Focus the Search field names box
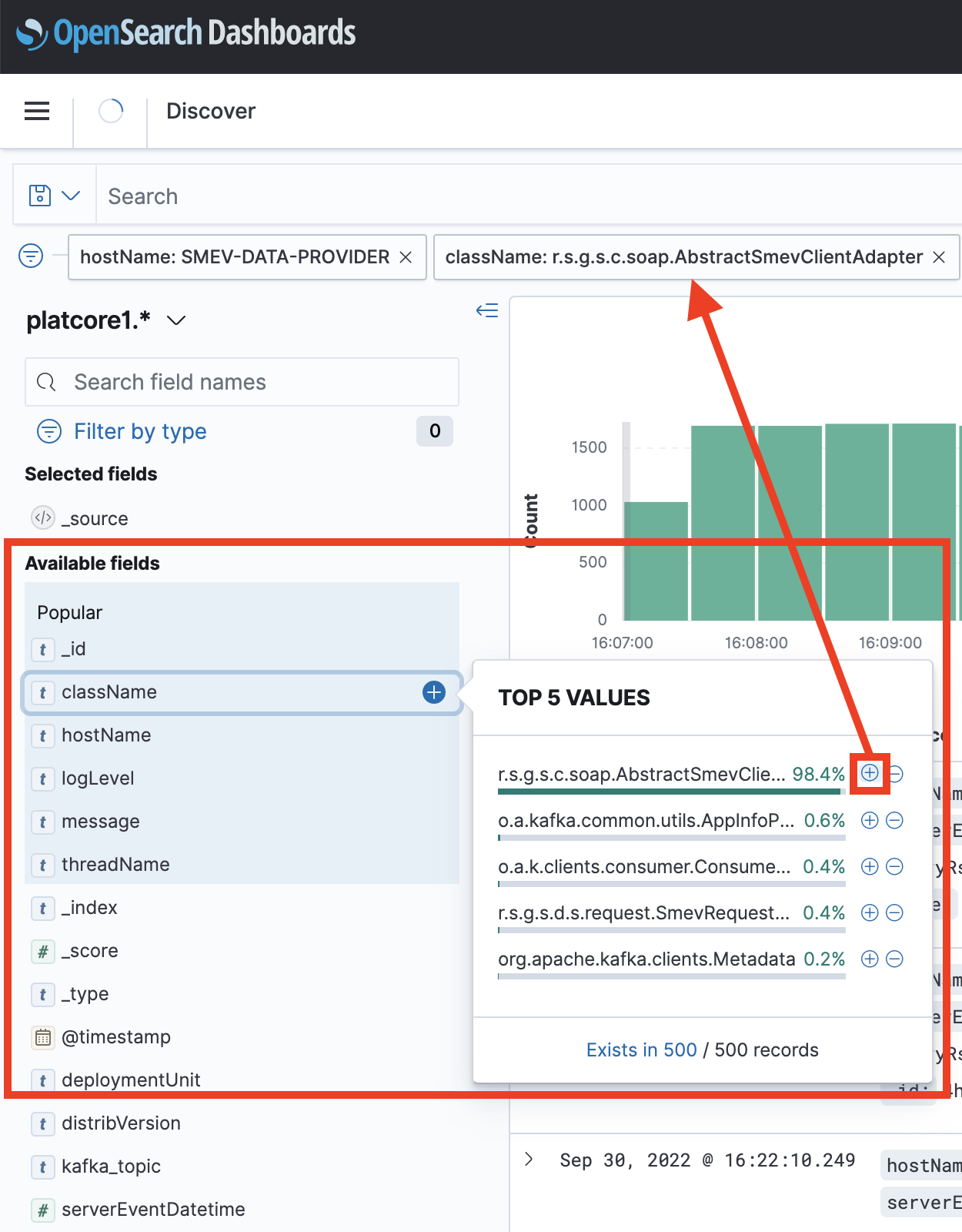The width and height of the screenshot is (962, 1232). pos(242,382)
